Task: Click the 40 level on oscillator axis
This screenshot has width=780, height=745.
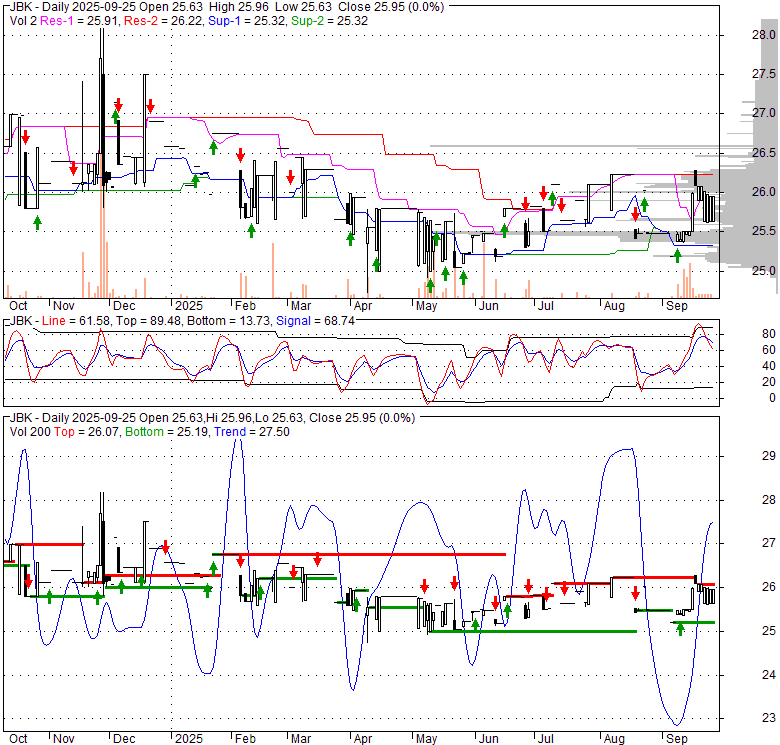Action: point(769,366)
